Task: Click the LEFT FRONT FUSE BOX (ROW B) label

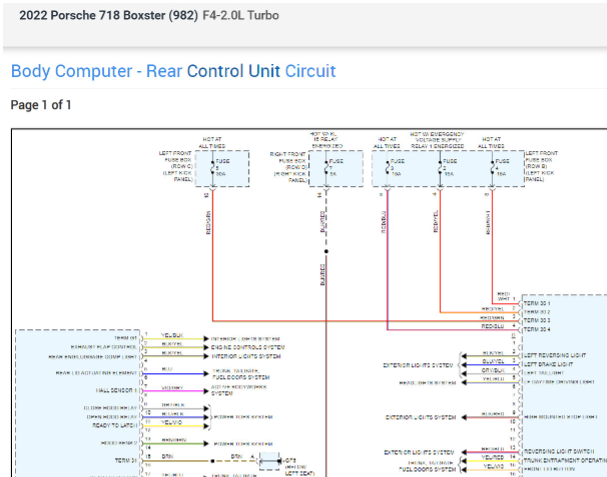Action: [541, 166]
